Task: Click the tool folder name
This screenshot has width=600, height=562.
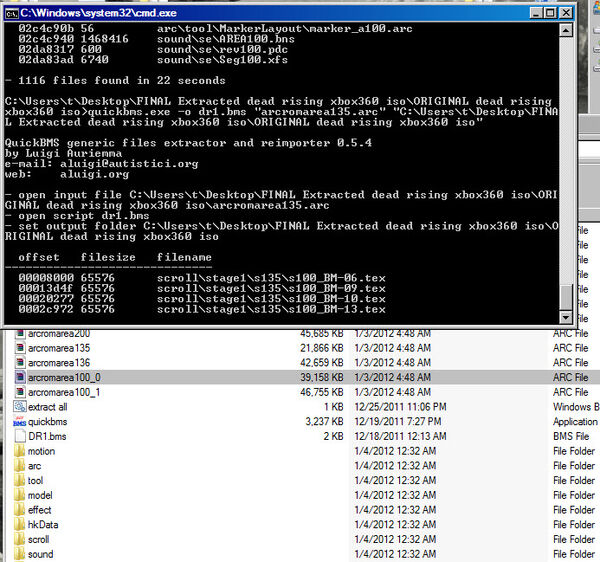Action: [x=36, y=481]
